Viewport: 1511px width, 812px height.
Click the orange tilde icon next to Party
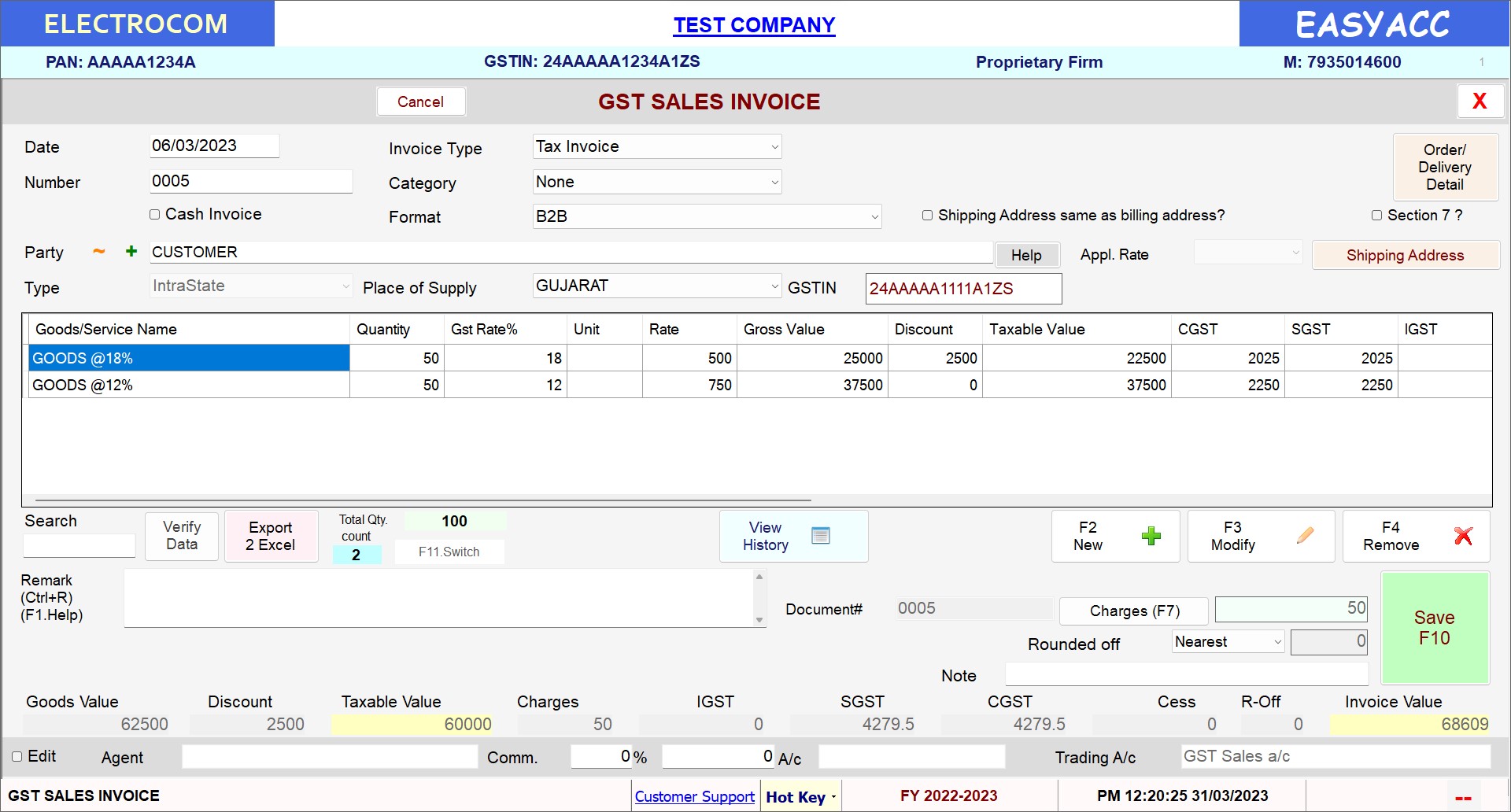(99, 252)
